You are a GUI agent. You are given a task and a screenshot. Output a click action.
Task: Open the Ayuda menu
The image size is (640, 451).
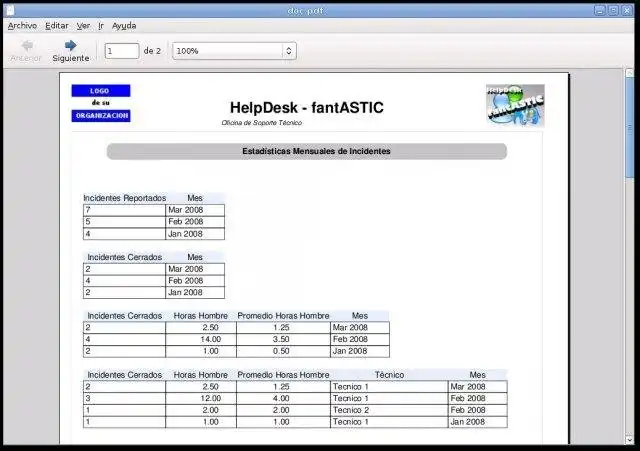[124, 26]
